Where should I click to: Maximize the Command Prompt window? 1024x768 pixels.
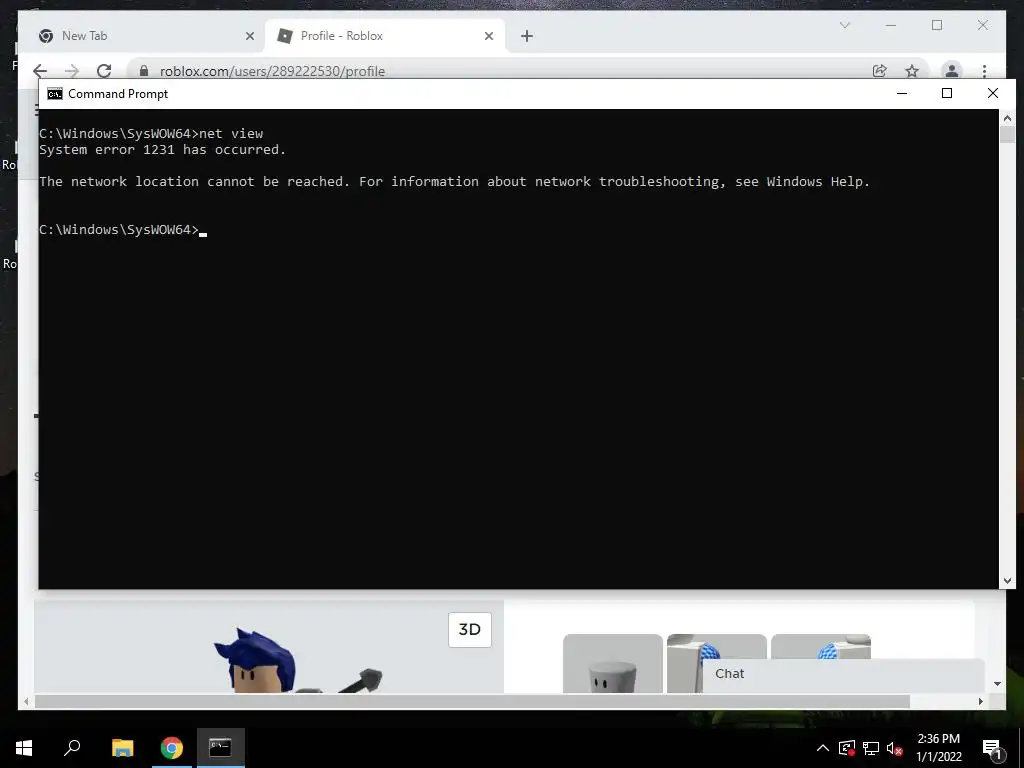click(x=947, y=93)
